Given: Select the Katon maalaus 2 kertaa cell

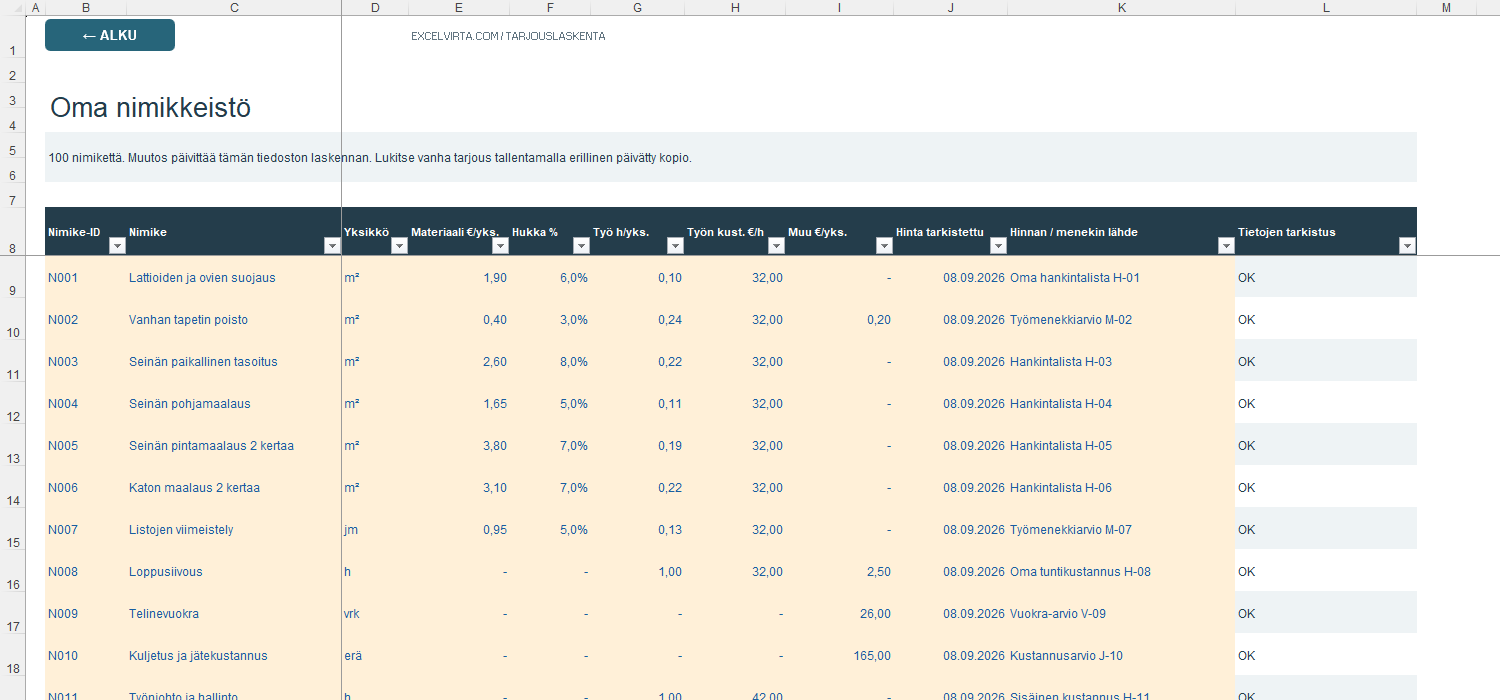Looking at the screenshot, I should click(x=234, y=488).
